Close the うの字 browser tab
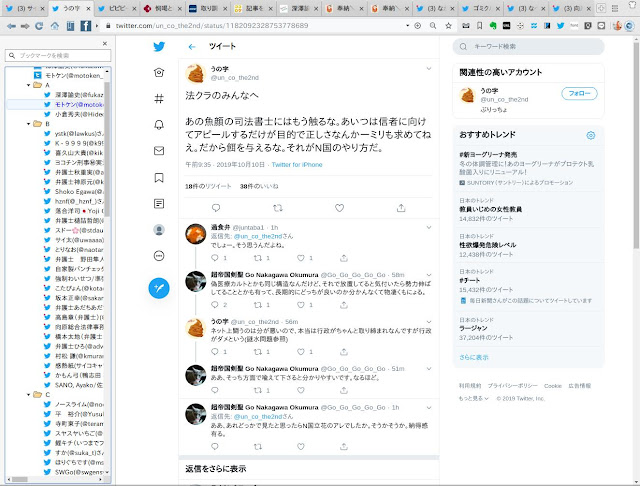 (88, 8)
